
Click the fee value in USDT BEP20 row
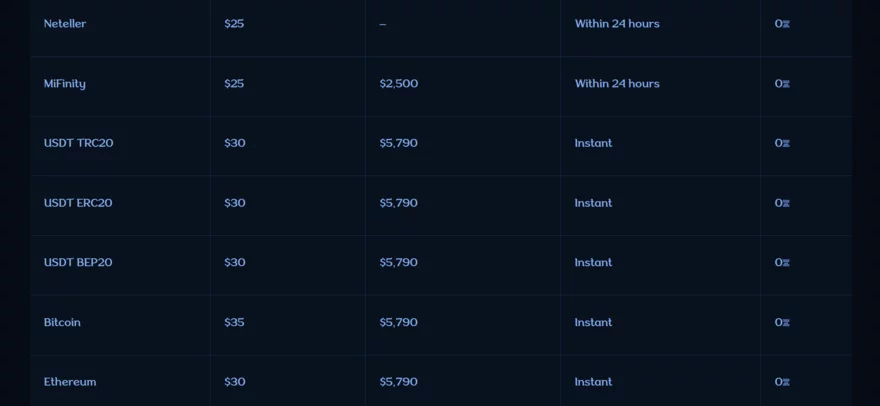[782, 263]
